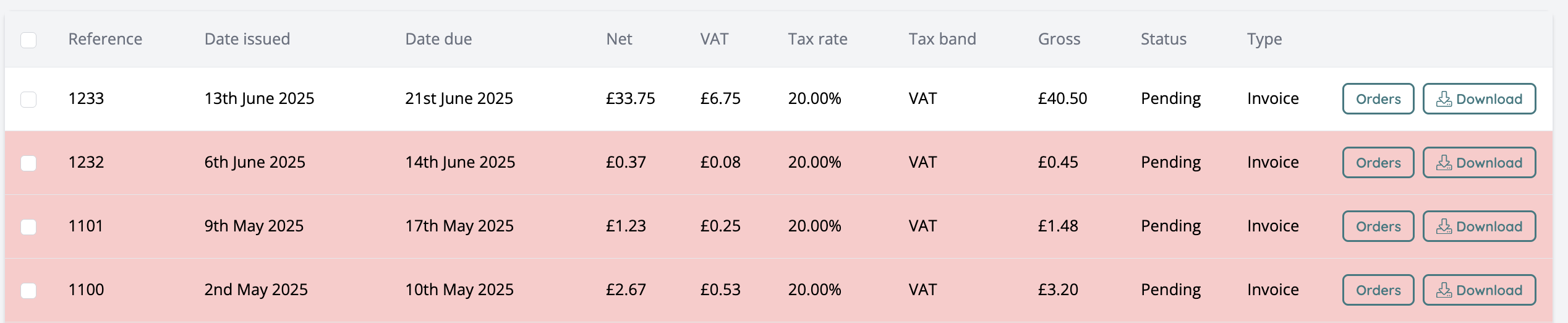
Task: Click the Date due column header
Action: coord(438,39)
